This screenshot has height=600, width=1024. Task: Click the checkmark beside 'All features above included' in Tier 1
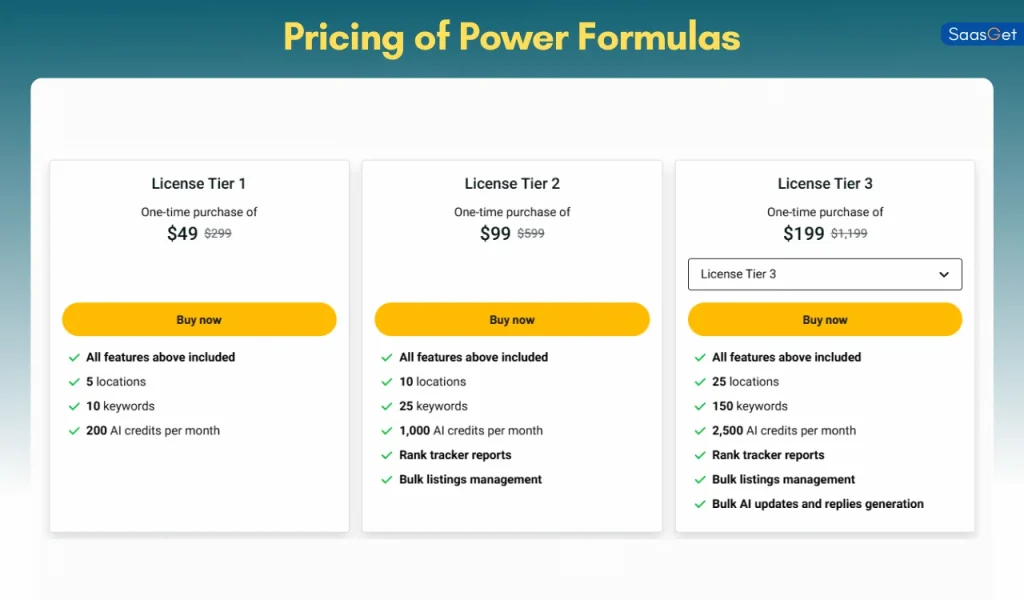(x=74, y=357)
